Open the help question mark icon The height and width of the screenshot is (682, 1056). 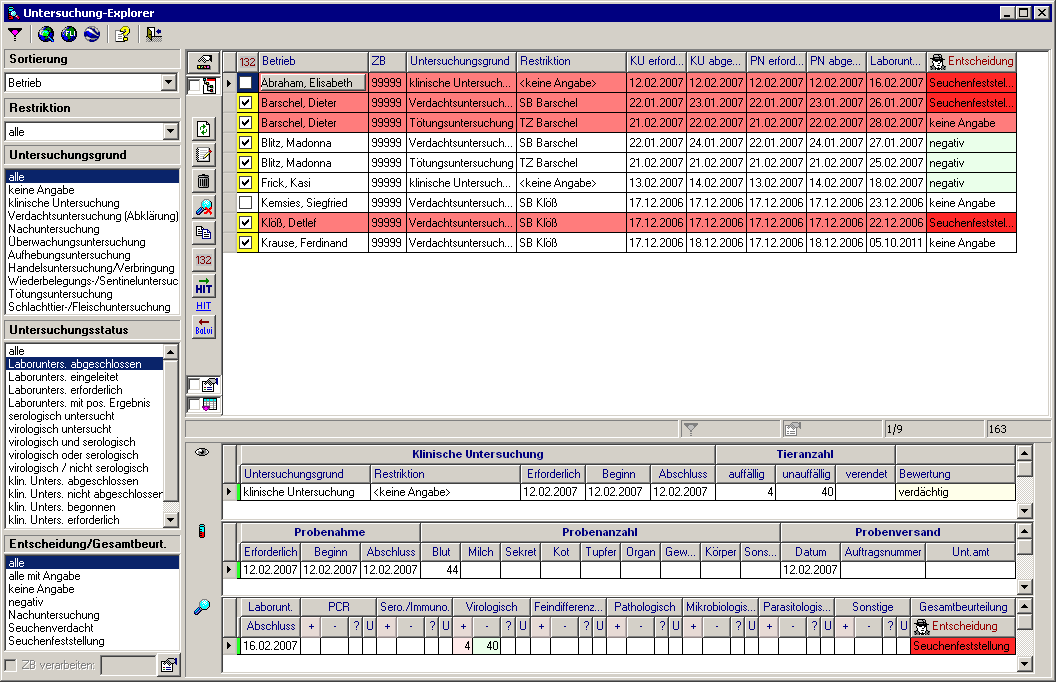(122, 34)
